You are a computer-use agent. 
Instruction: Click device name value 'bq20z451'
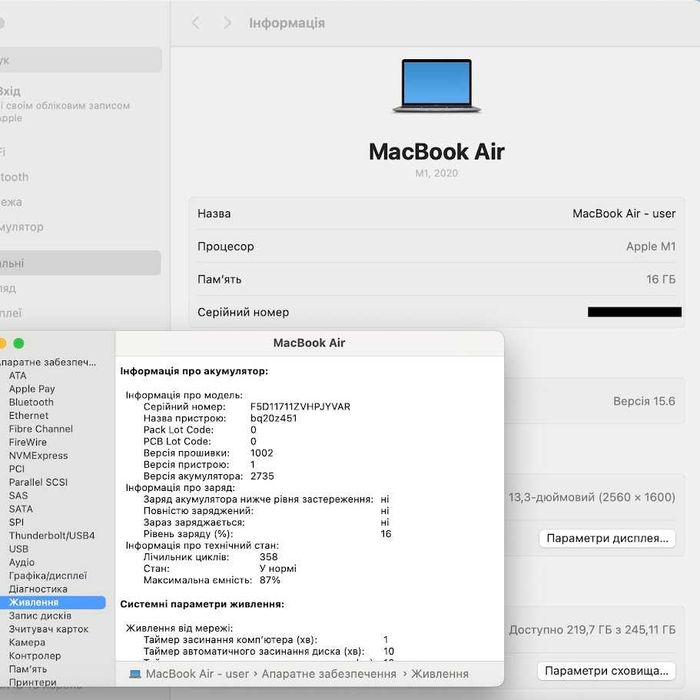tap(273, 418)
